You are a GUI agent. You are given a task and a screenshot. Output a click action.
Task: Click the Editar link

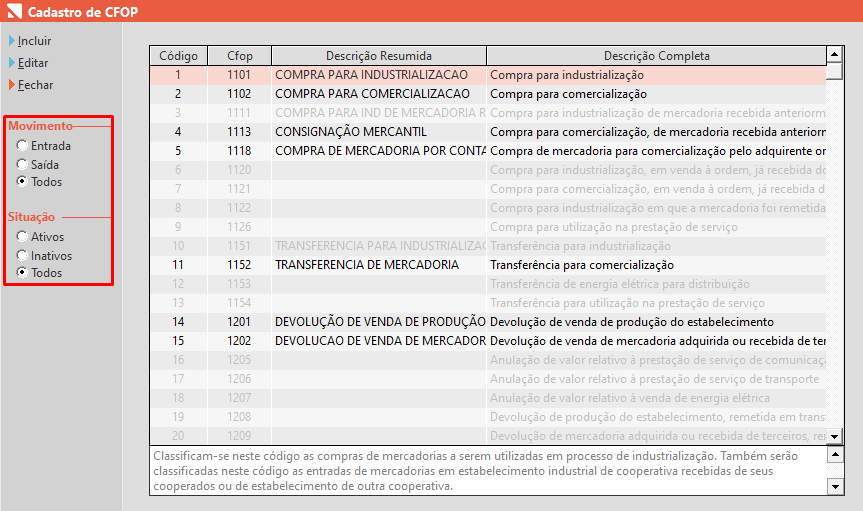(x=32, y=63)
